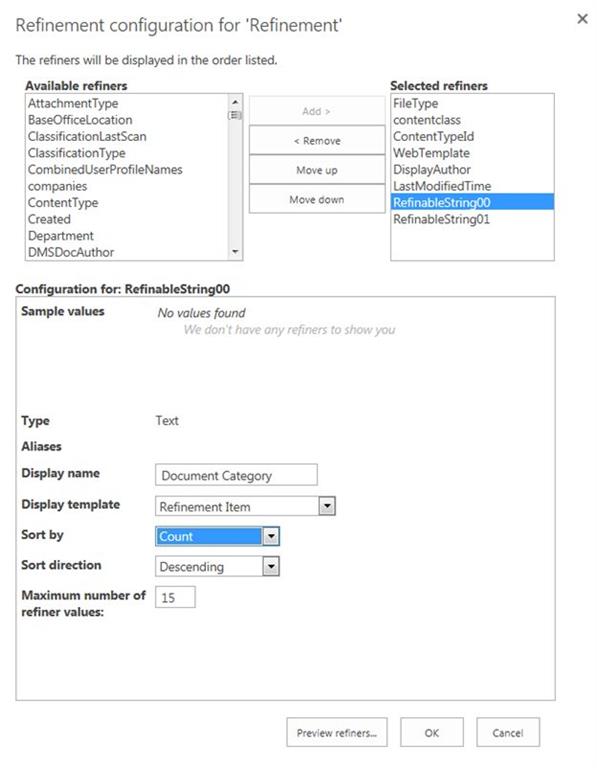Open the Sort by dropdown
This screenshot has height=768, width=597.
(217, 536)
